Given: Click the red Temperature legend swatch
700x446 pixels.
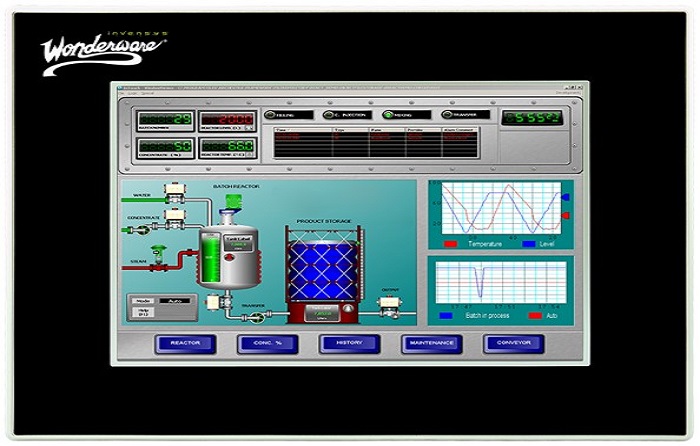Looking at the screenshot, I should tap(451, 244).
